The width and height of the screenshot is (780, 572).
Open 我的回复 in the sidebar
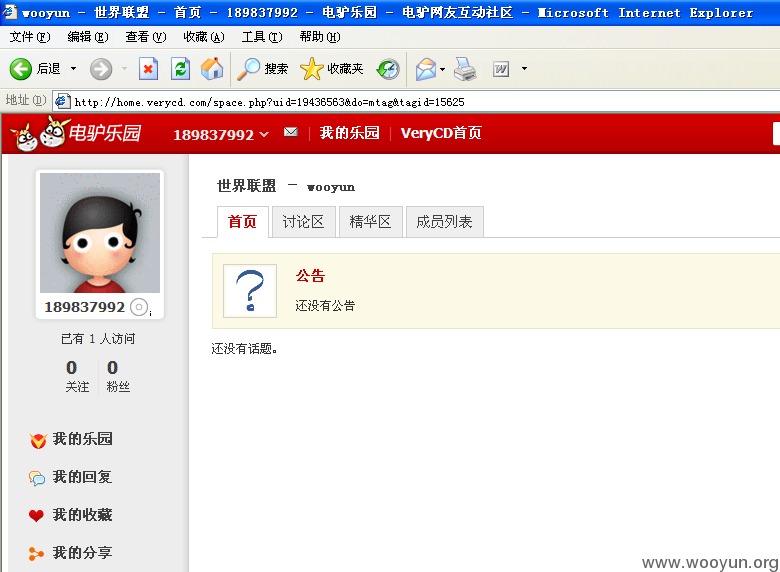tap(82, 477)
